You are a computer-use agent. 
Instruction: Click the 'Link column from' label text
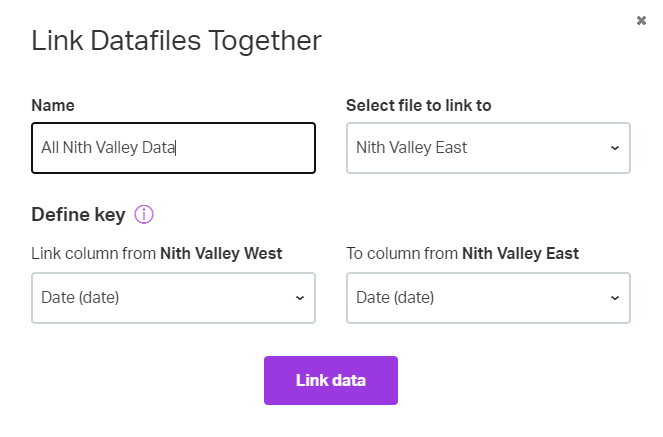point(93,254)
